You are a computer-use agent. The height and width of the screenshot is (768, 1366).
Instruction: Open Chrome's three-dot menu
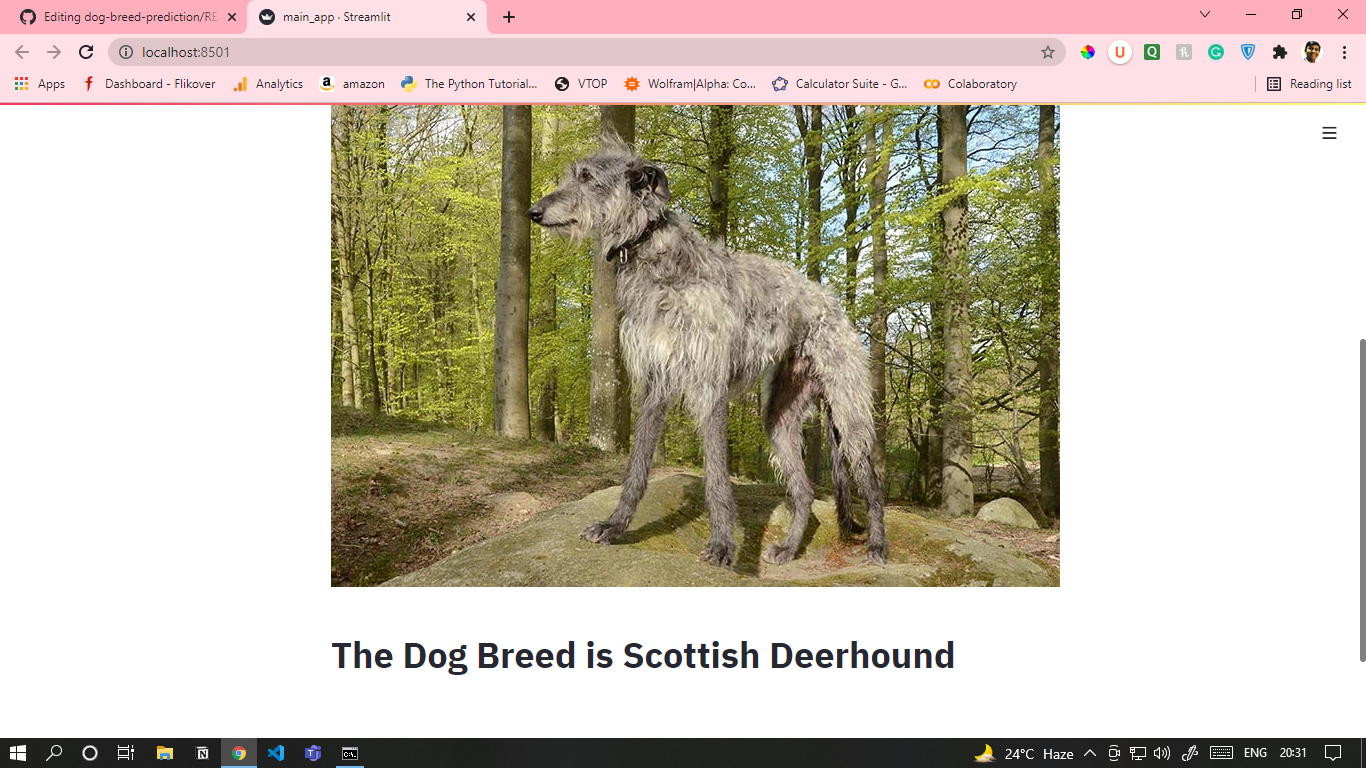(1345, 51)
